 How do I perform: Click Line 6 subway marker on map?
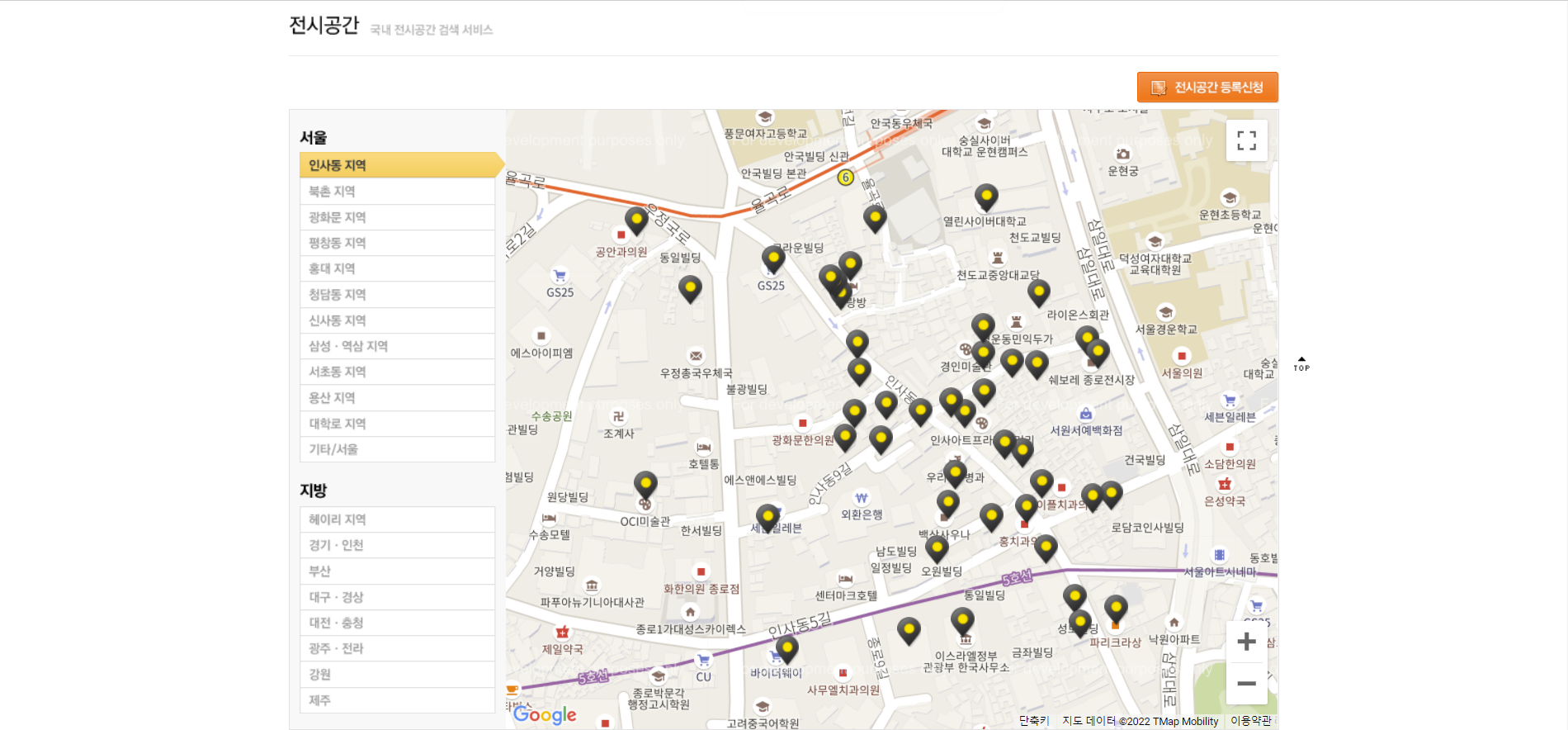pos(845,178)
